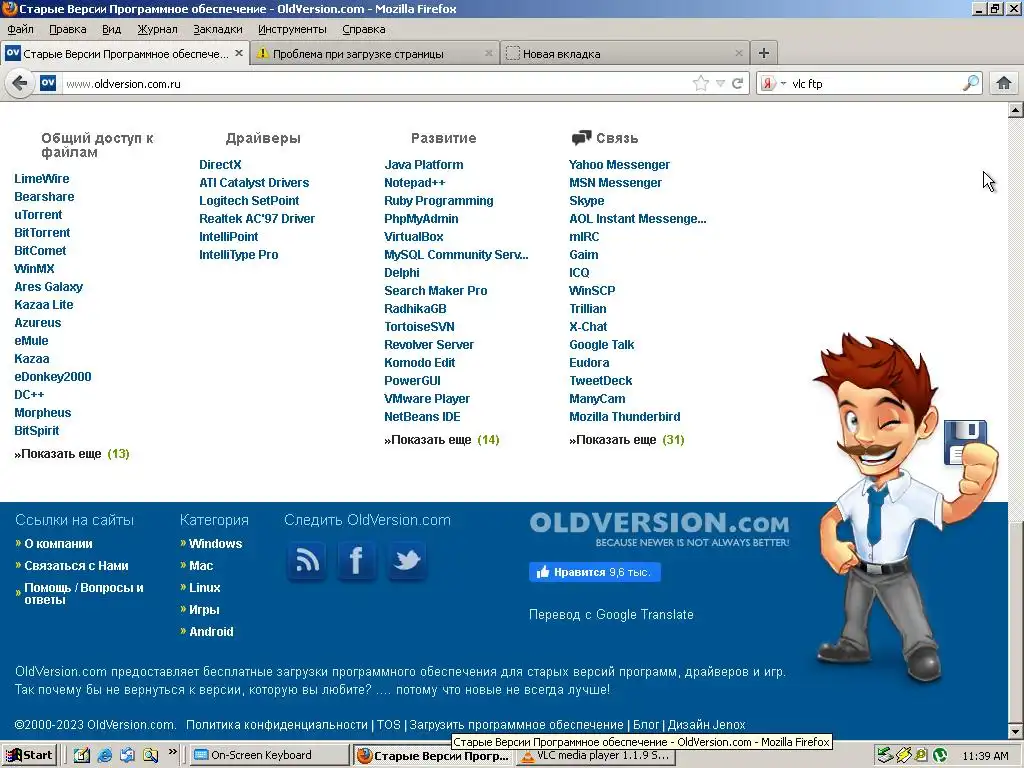Open the Mozilla Thunderbird link

tap(624, 417)
